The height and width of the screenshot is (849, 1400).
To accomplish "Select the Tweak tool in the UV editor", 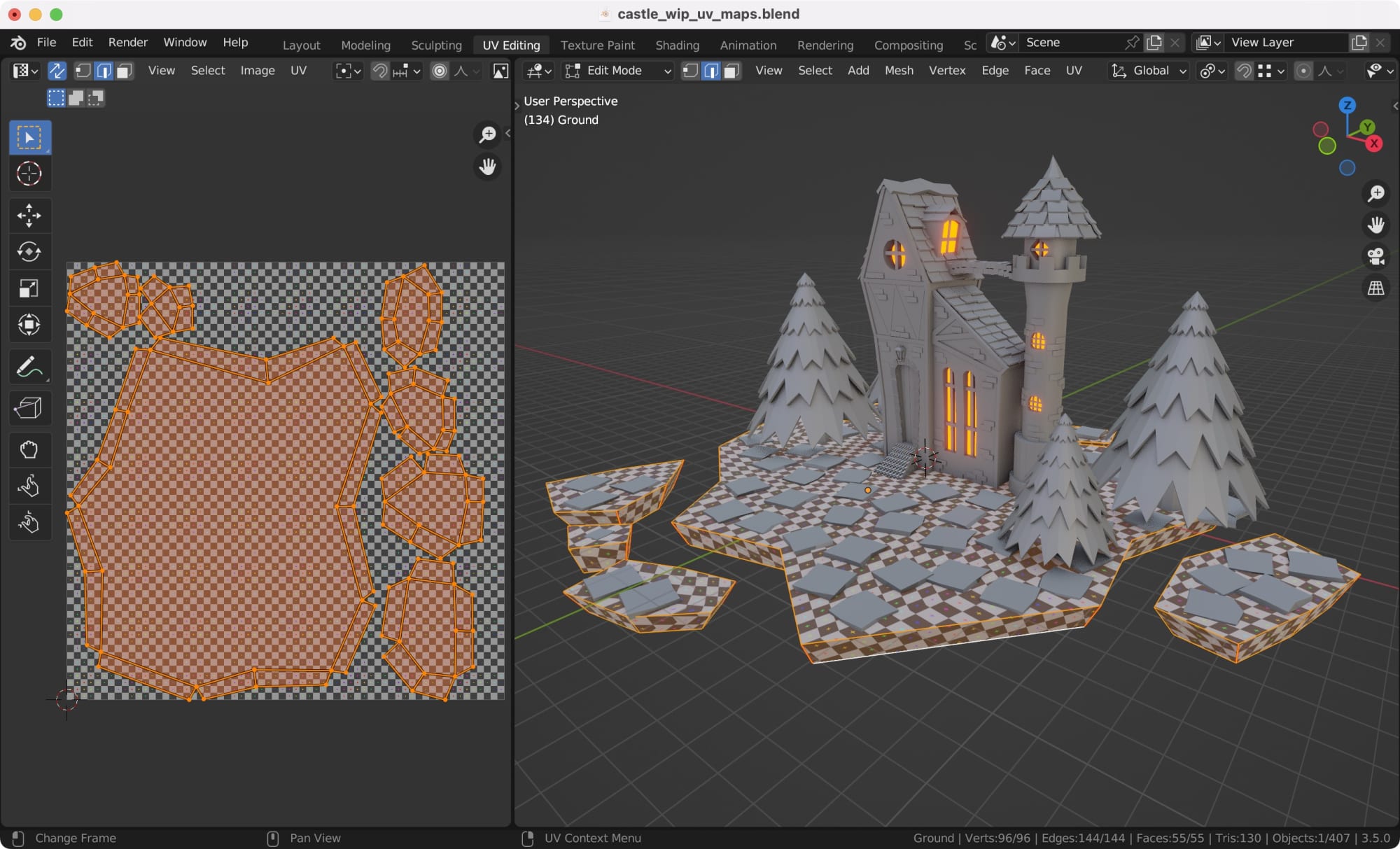I will 29,137.
